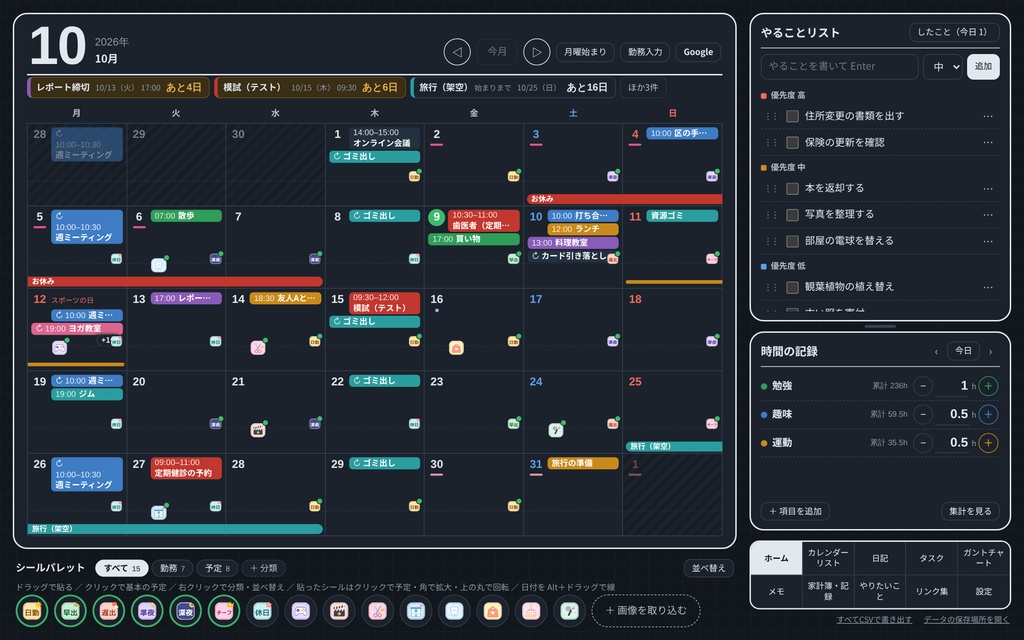Click the green dot next to 勉強
This screenshot has height=640, width=1024.
[764, 386]
